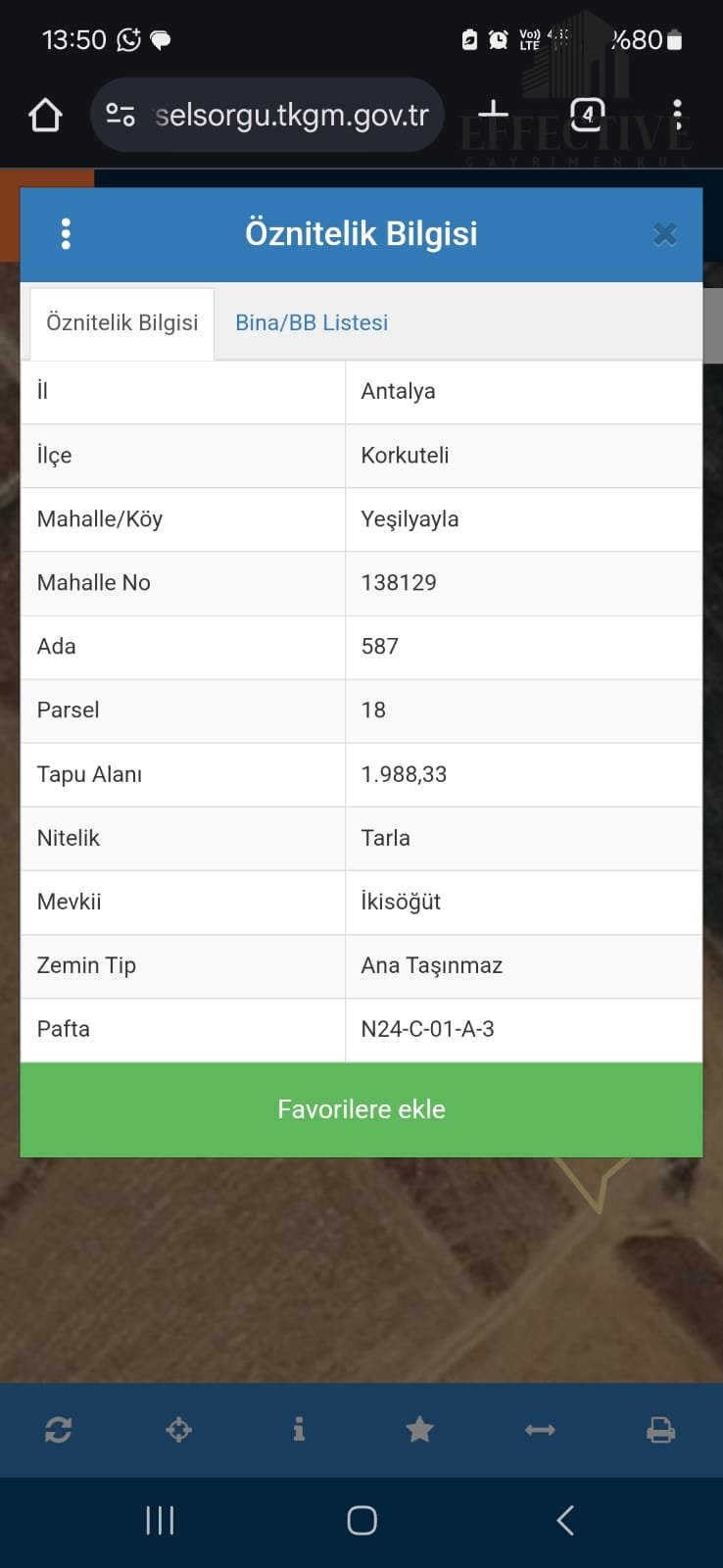
Task: Tap the Android back navigation button
Action: click(565, 1520)
